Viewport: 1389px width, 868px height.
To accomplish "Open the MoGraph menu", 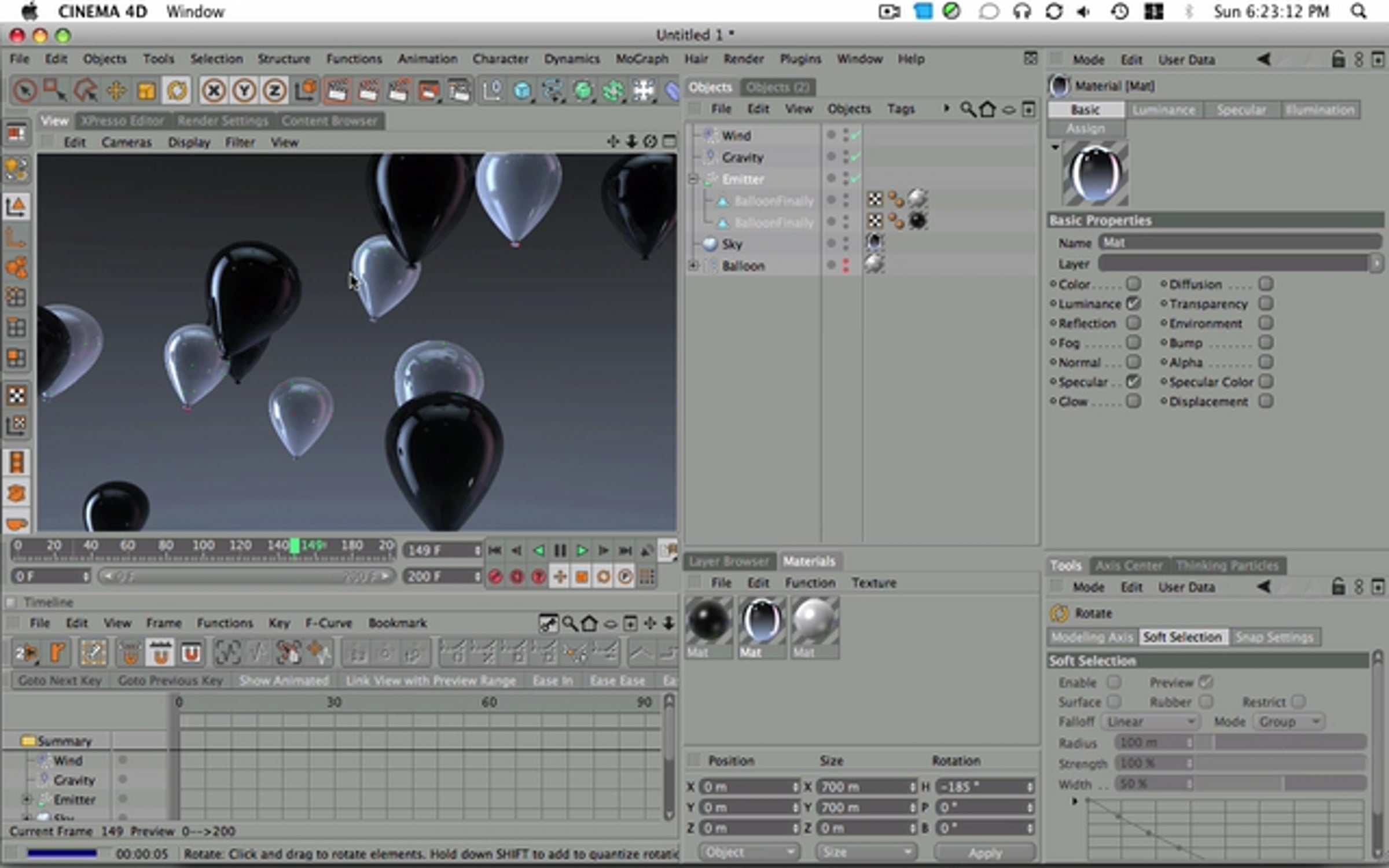I will click(x=642, y=58).
